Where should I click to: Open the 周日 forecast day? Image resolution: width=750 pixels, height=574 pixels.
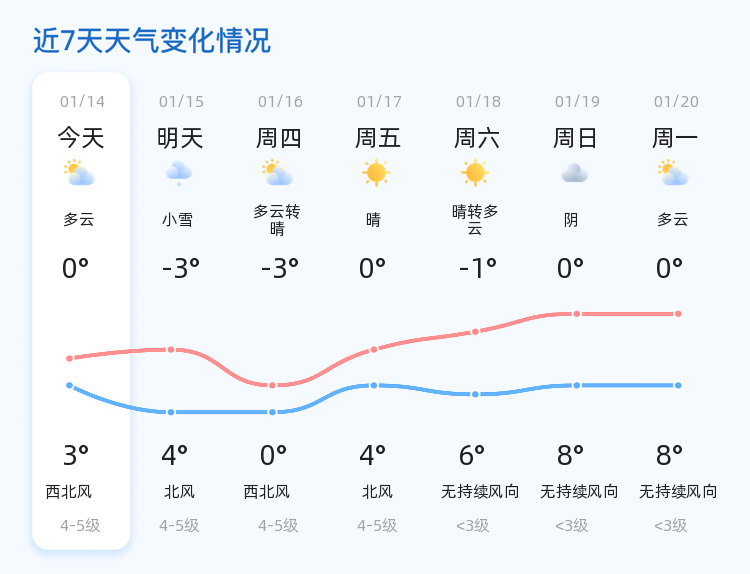pyautogui.click(x=576, y=137)
